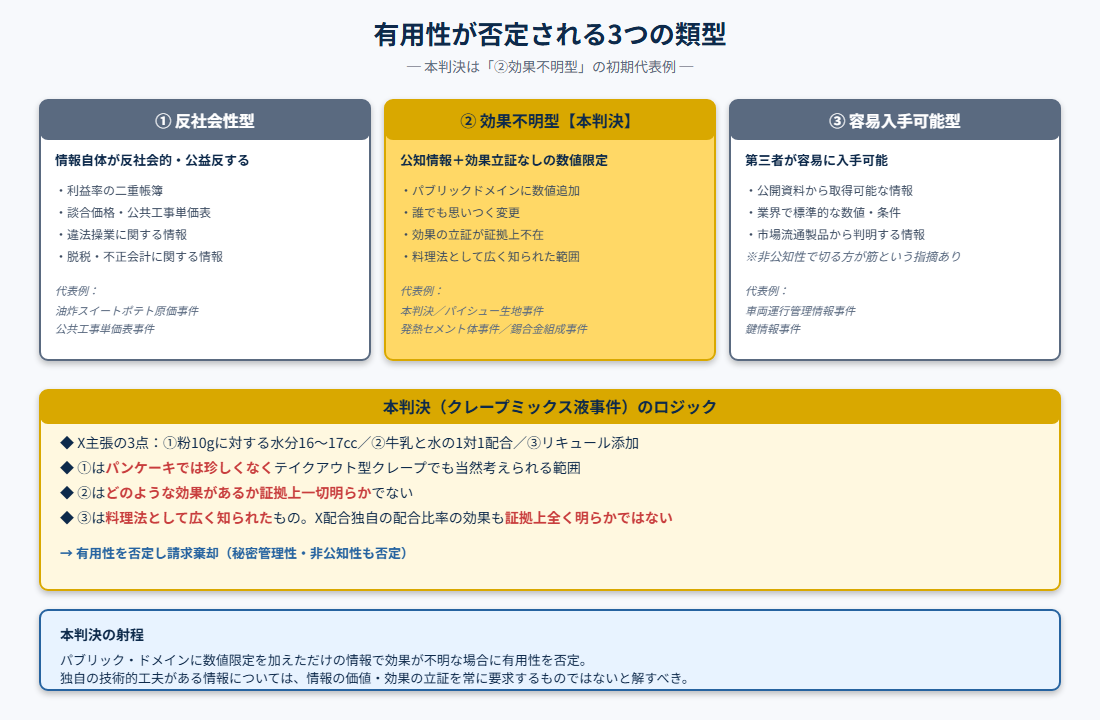Click header '本判決（クレープミックス液事件）のロジック'
This screenshot has height=720, width=1100.
coord(549,407)
